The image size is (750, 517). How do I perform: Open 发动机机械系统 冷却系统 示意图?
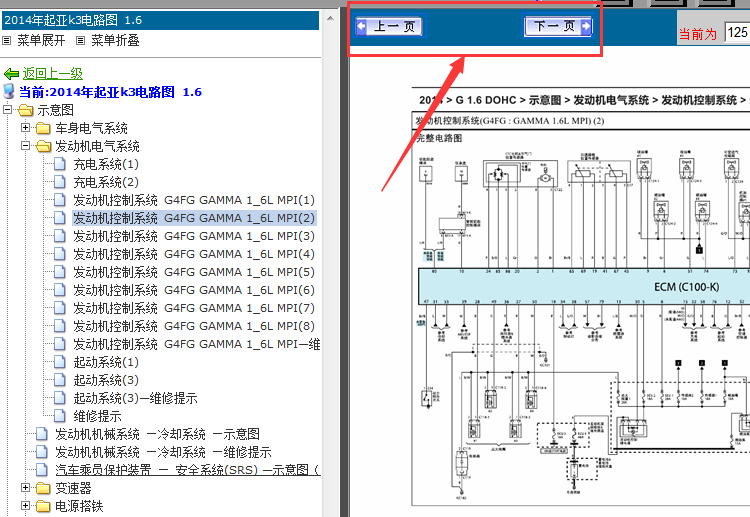tap(157, 434)
